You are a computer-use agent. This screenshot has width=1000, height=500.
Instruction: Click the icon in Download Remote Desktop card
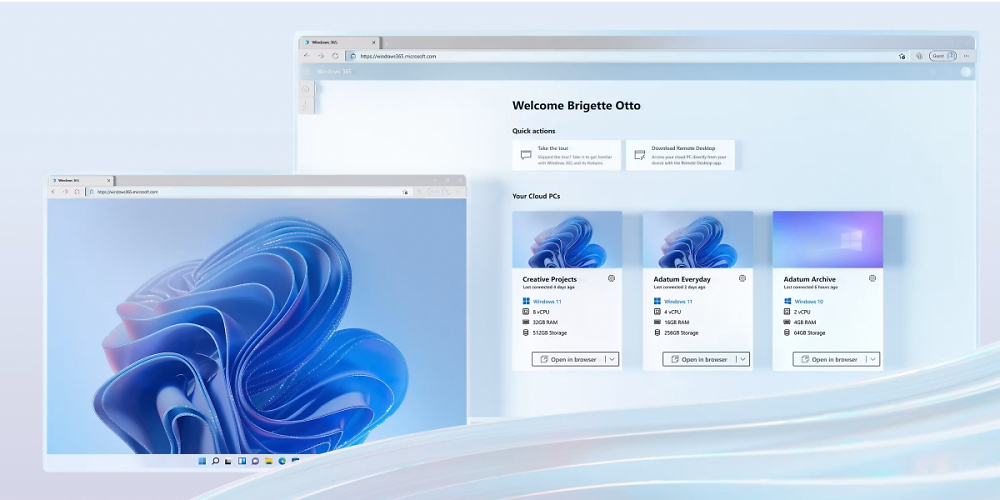pos(640,155)
